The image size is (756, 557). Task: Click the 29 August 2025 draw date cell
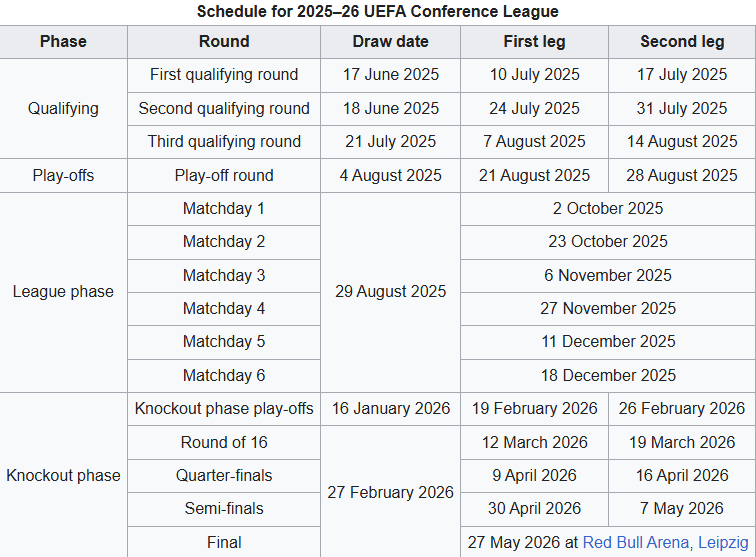pyautogui.click(x=391, y=292)
